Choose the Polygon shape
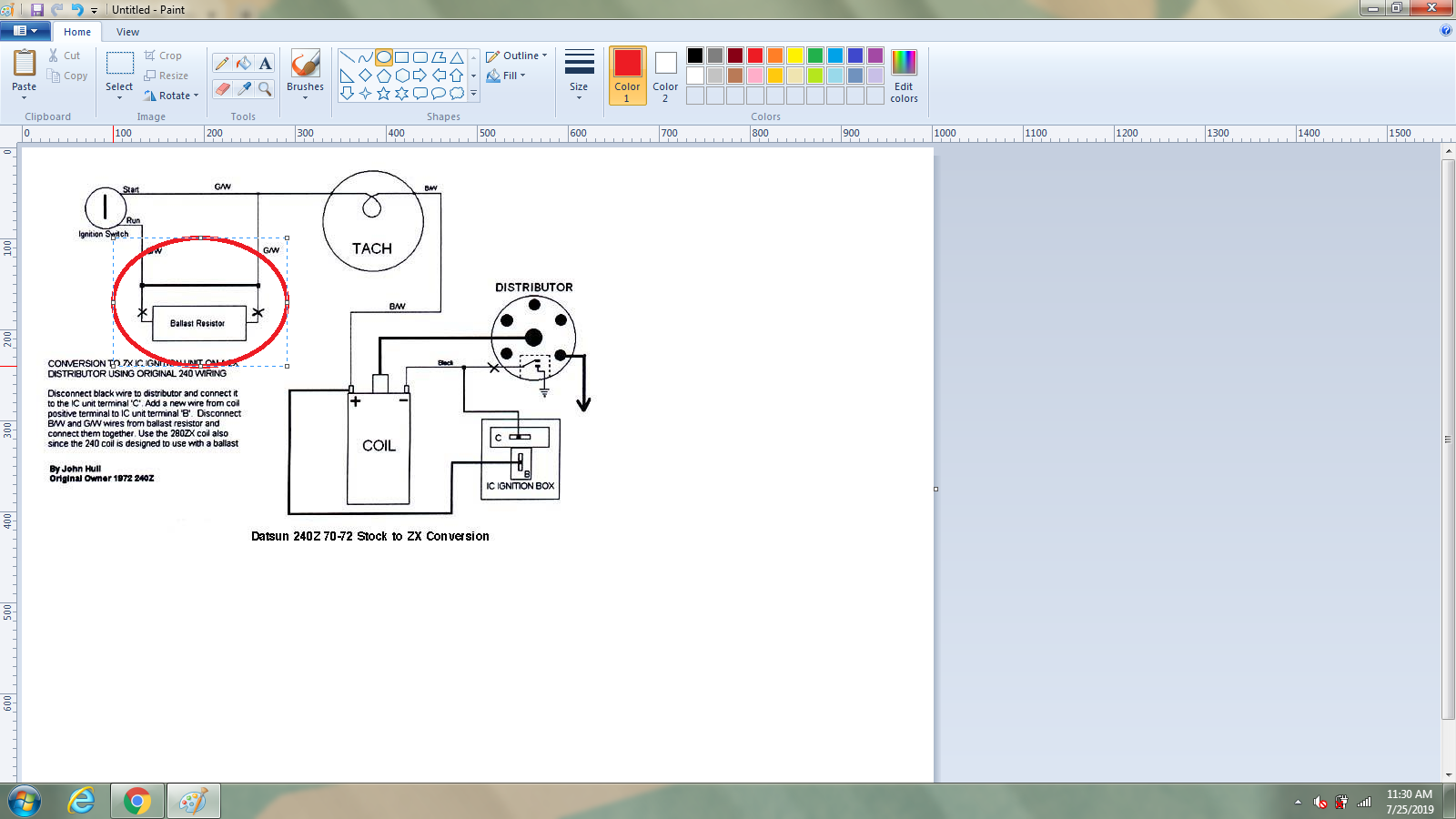Image resolution: width=1456 pixels, height=819 pixels. click(x=439, y=57)
